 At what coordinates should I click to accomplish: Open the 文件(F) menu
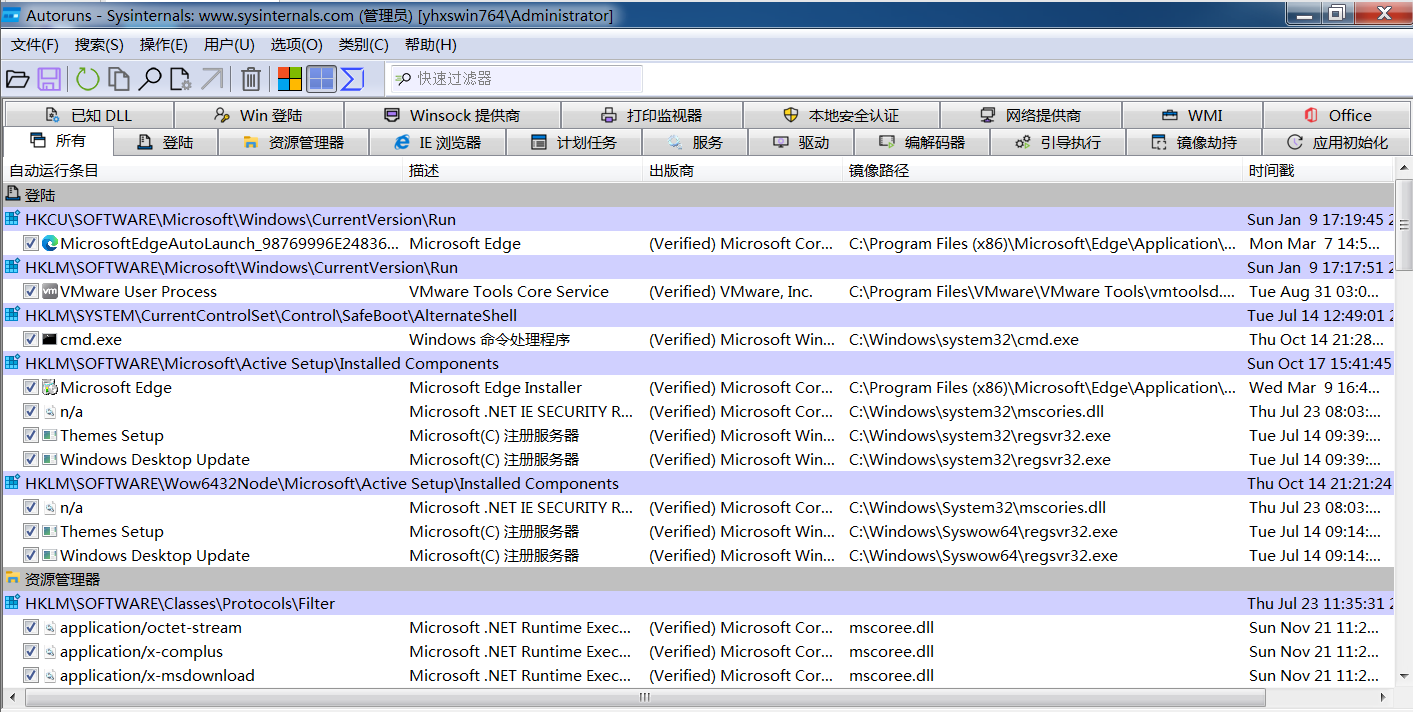pyautogui.click(x=35, y=45)
